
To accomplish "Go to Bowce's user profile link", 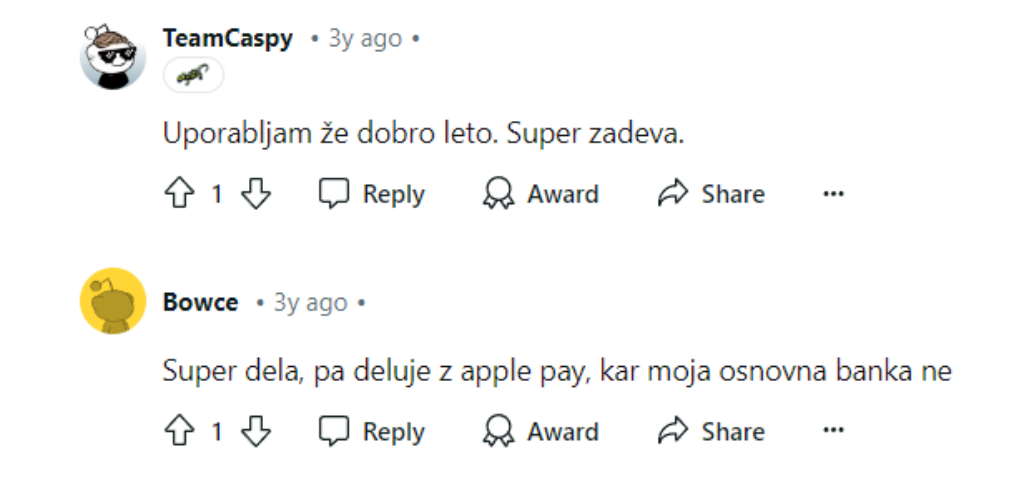I will [x=200, y=302].
